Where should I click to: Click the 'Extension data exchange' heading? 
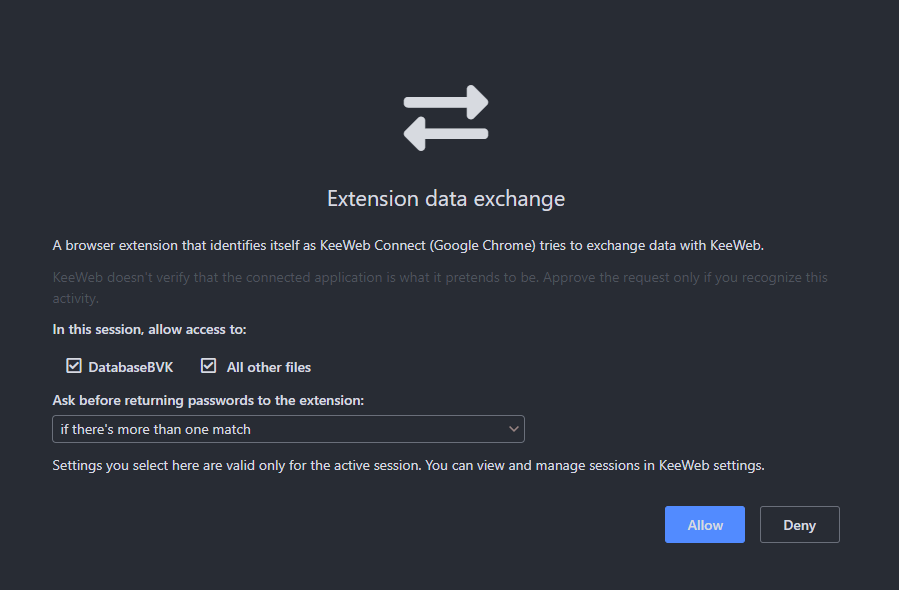(445, 198)
